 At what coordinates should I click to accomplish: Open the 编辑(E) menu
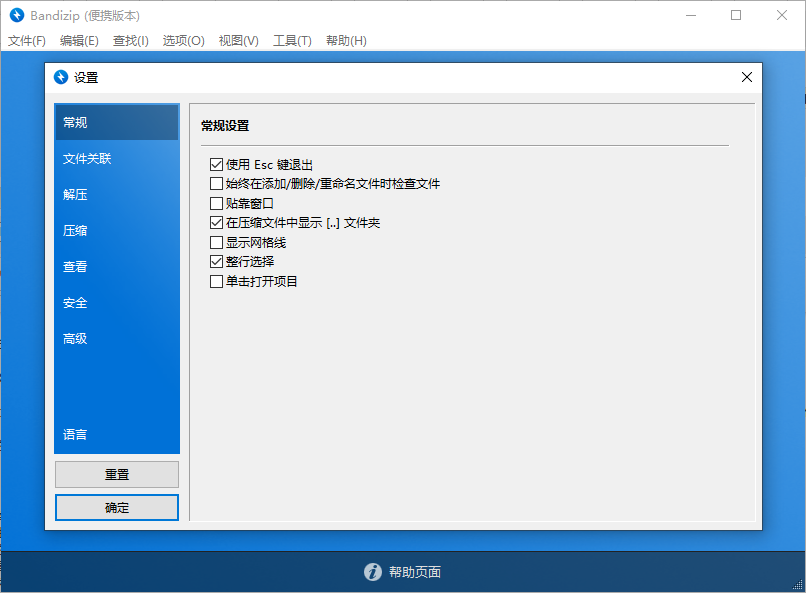pyautogui.click(x=79, y=41)
